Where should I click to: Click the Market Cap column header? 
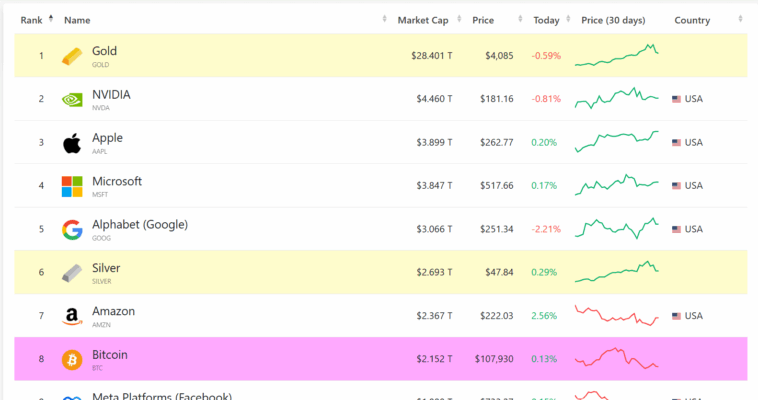[423, 20]
